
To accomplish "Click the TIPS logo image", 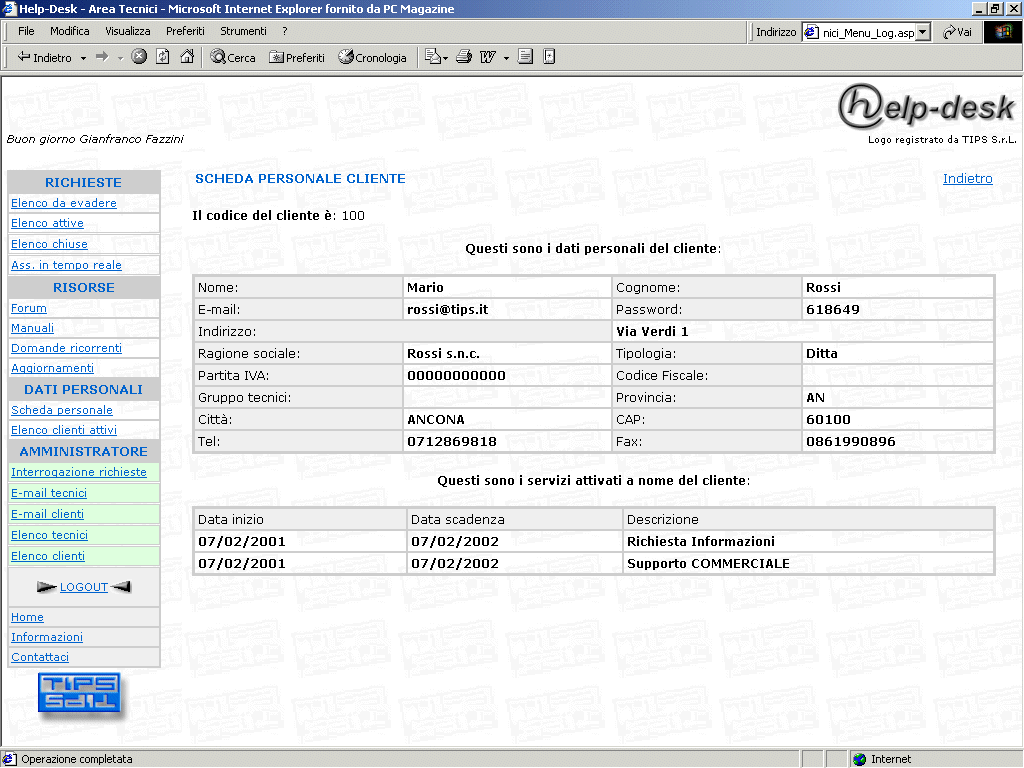I will click(x=80, y=694).
